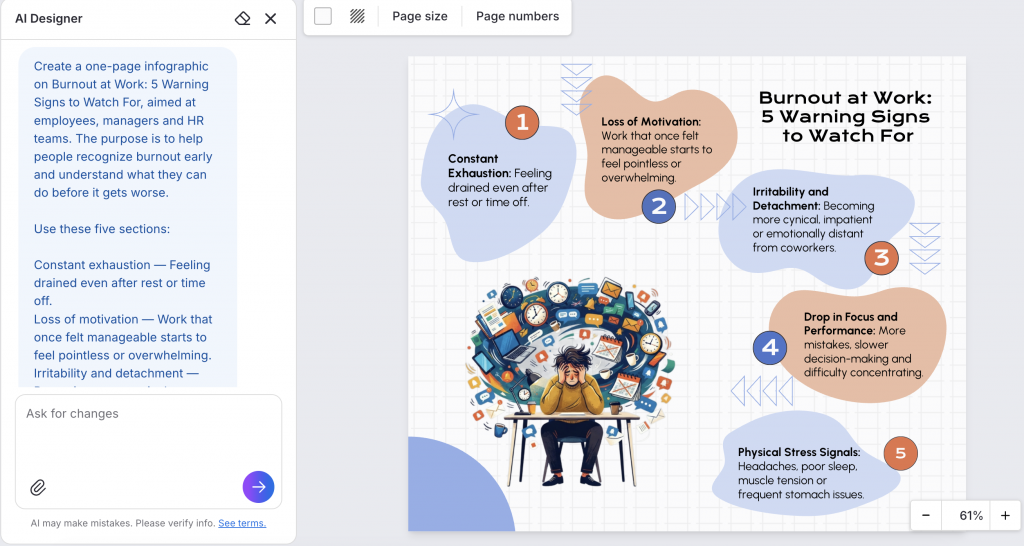Clear the AI Designer conversation with eraser icon
This screenshot has width=1024, height=546.
[x=242, y=18]
